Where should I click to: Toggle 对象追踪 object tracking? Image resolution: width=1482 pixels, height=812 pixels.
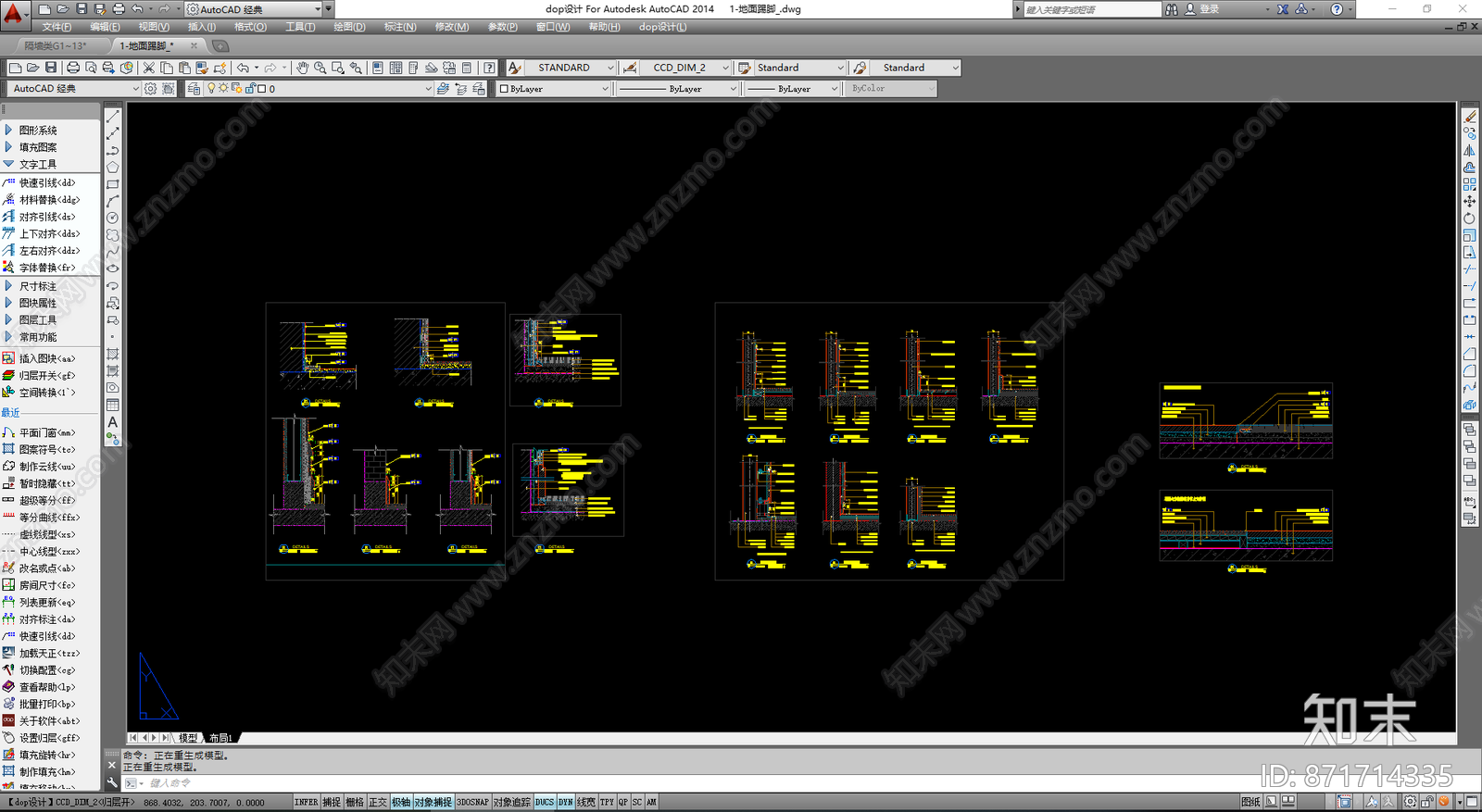pos(512,802)
